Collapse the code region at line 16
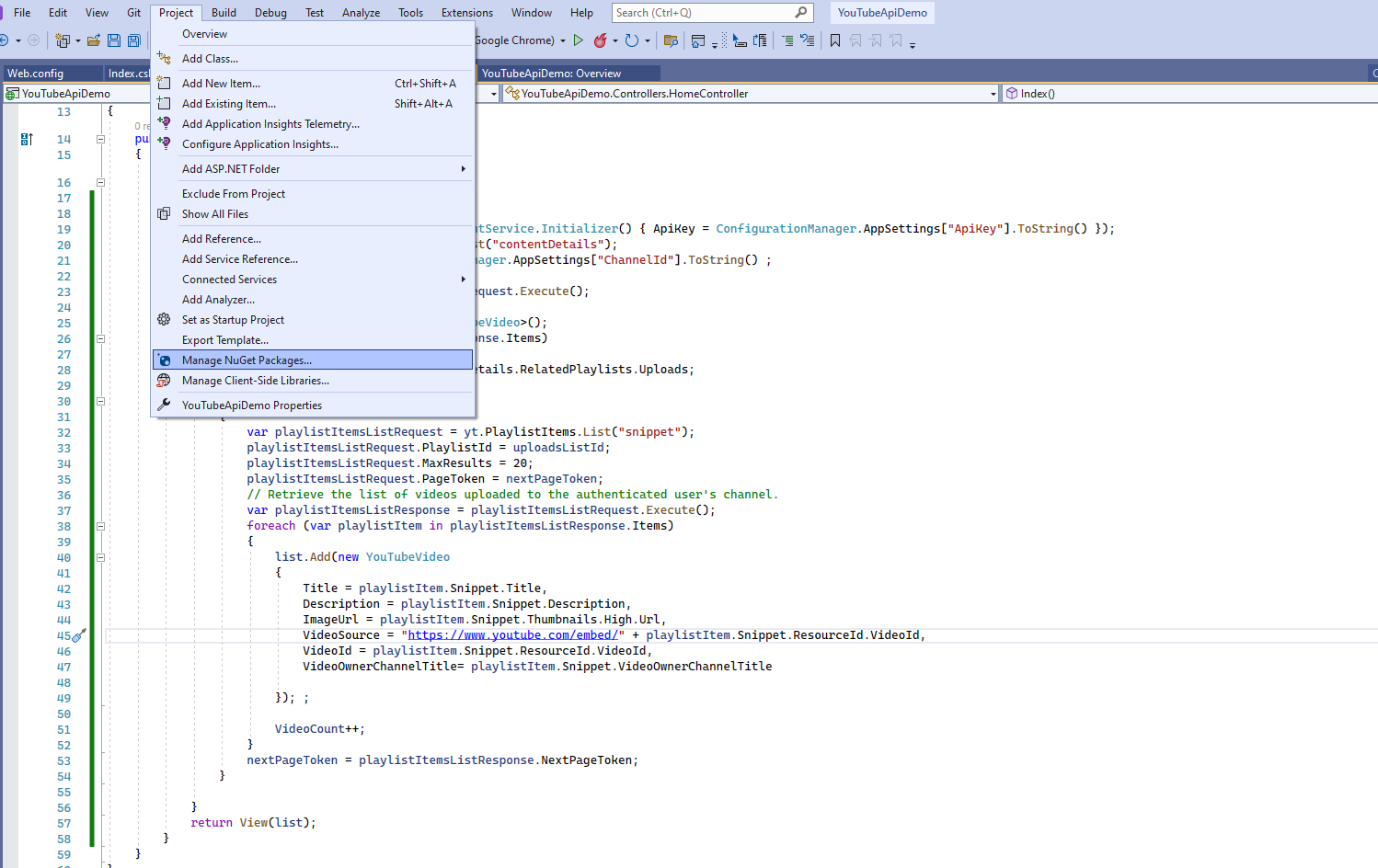The image size is (1378, 868). point(100,182)
